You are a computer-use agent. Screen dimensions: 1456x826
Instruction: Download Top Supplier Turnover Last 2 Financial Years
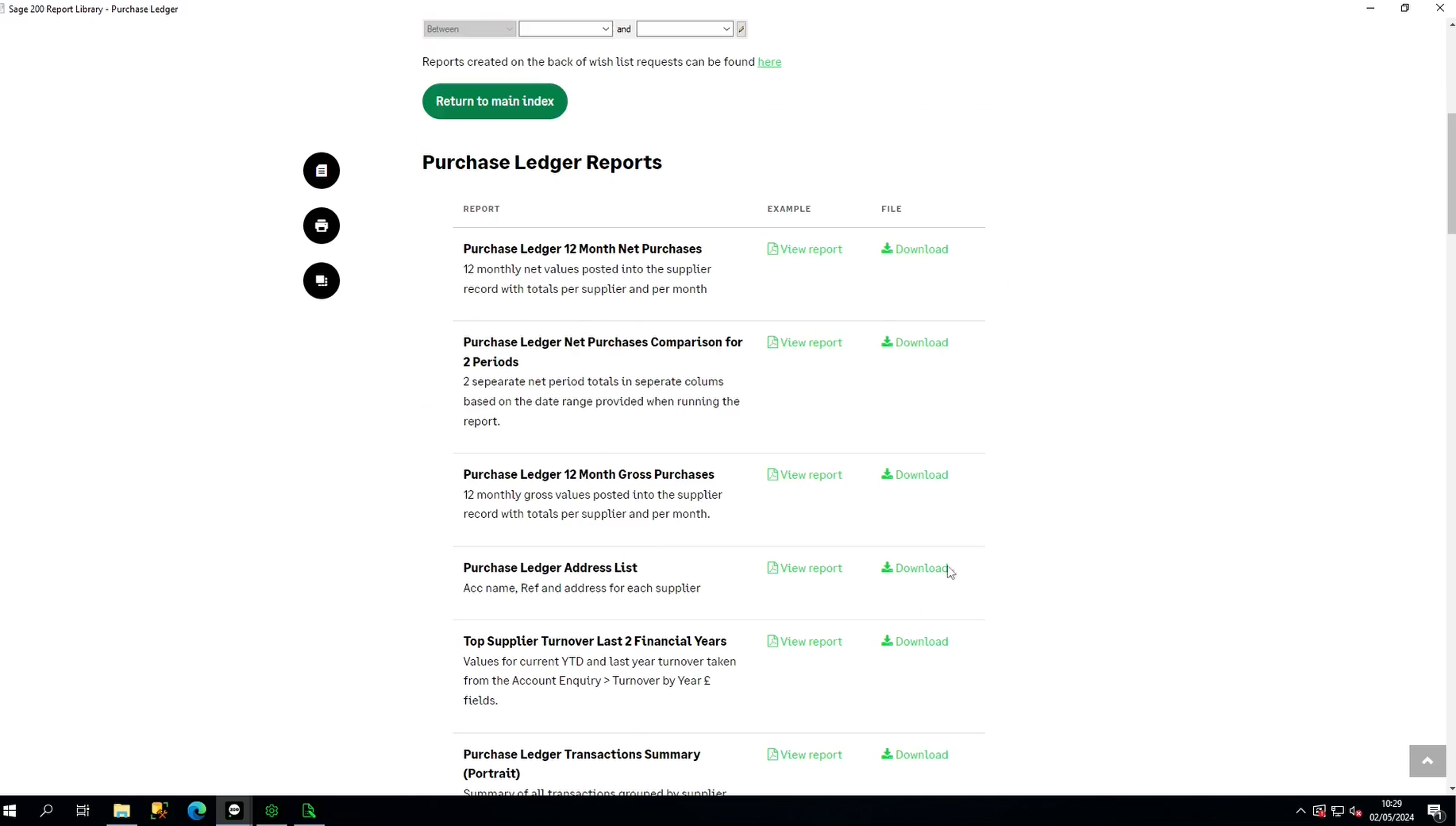915,642
